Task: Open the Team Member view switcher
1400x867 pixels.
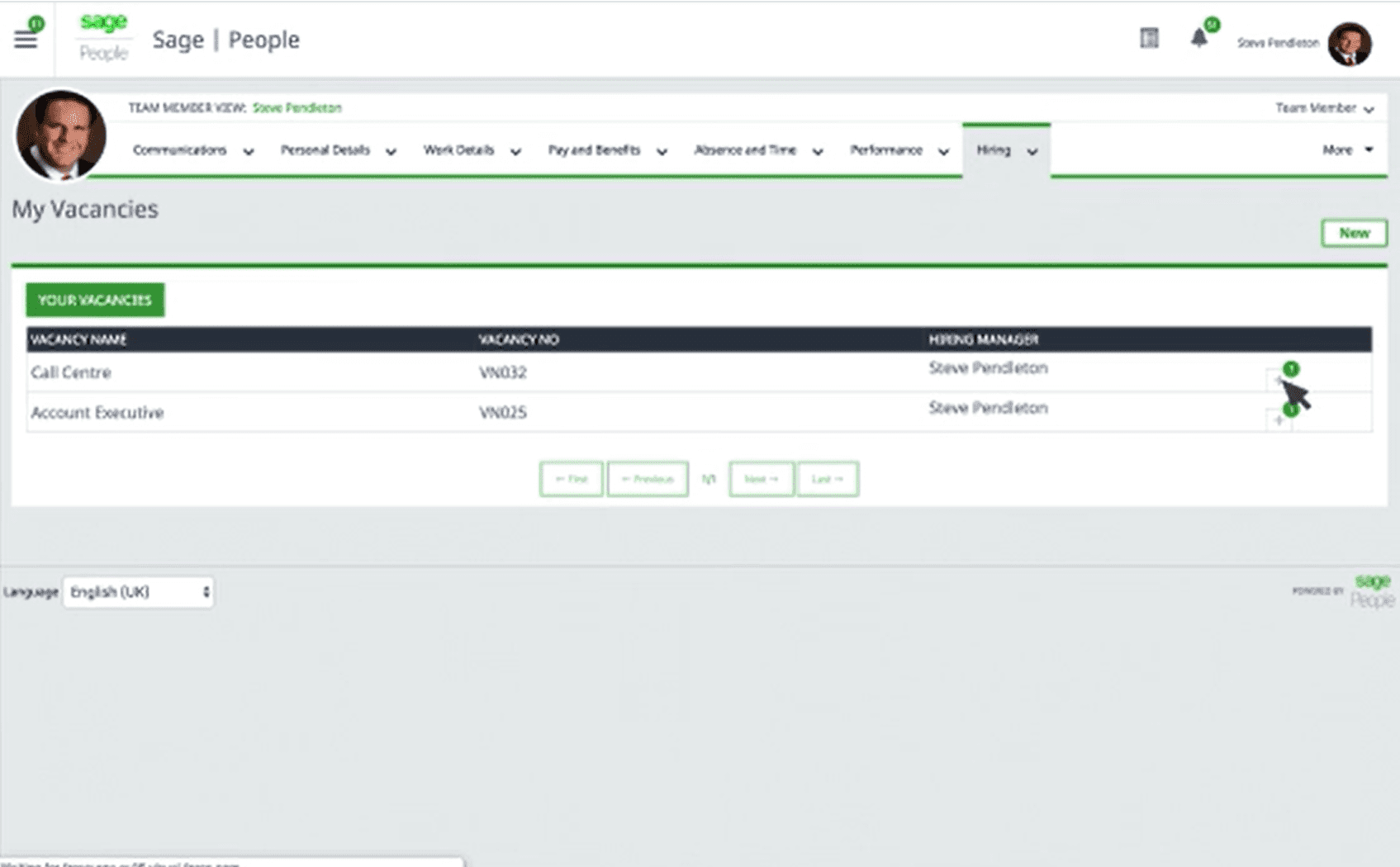Action: 1323,108
